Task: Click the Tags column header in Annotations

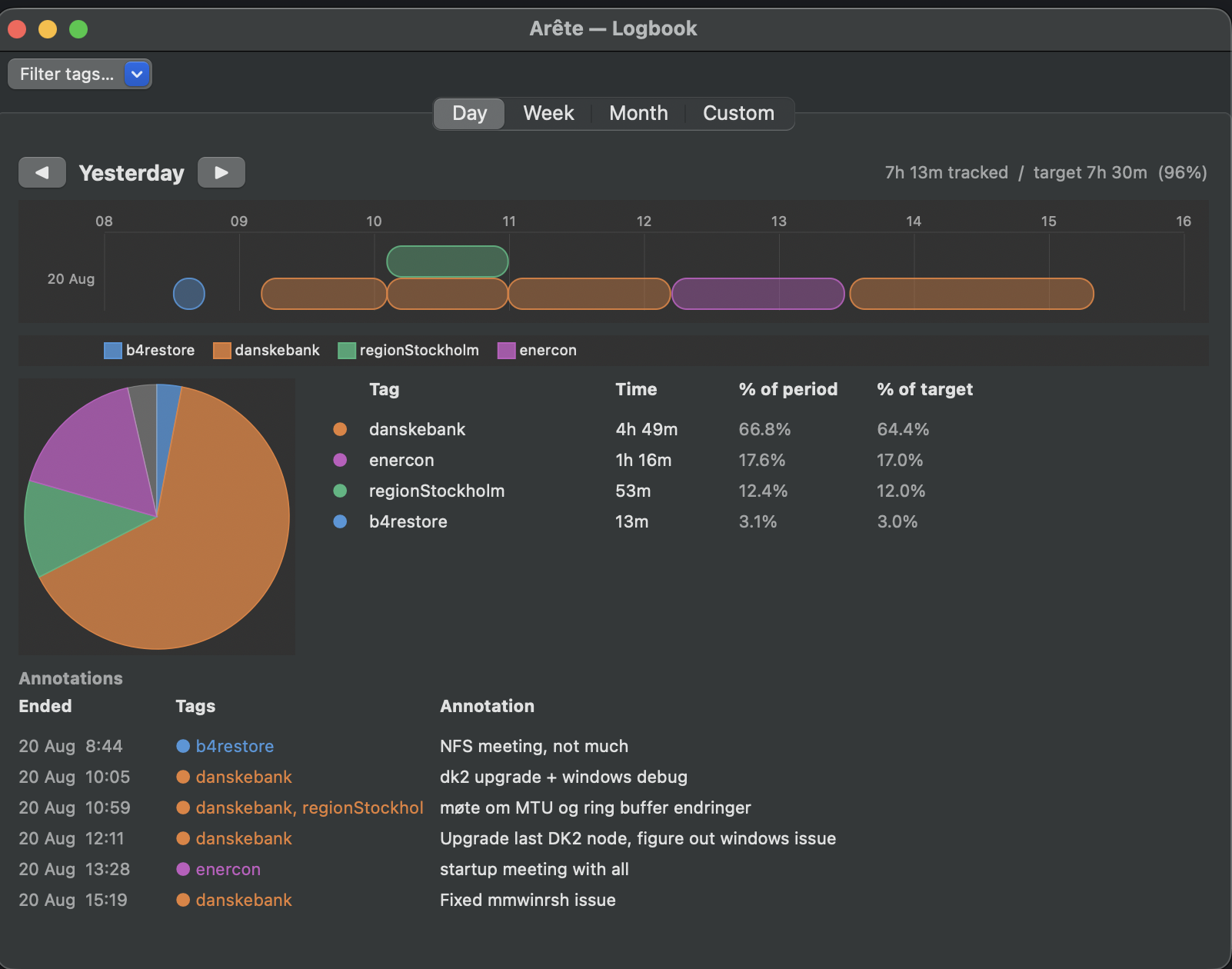Action: (195, 706)
